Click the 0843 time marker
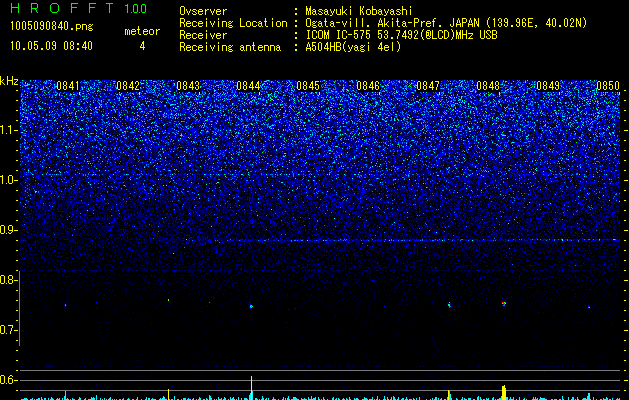This screenshot has height=400, width=629. tap(188, 86)
